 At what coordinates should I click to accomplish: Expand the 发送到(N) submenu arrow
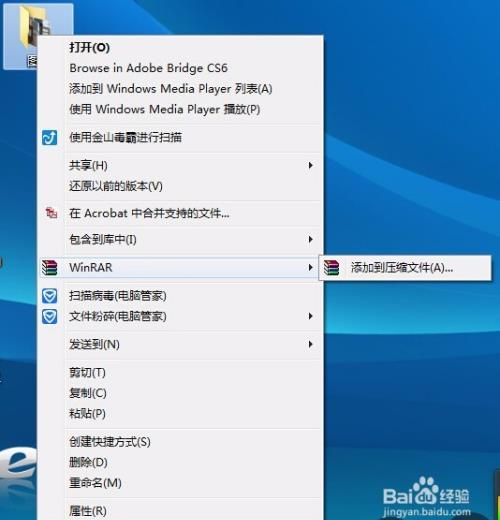(310, 344)
